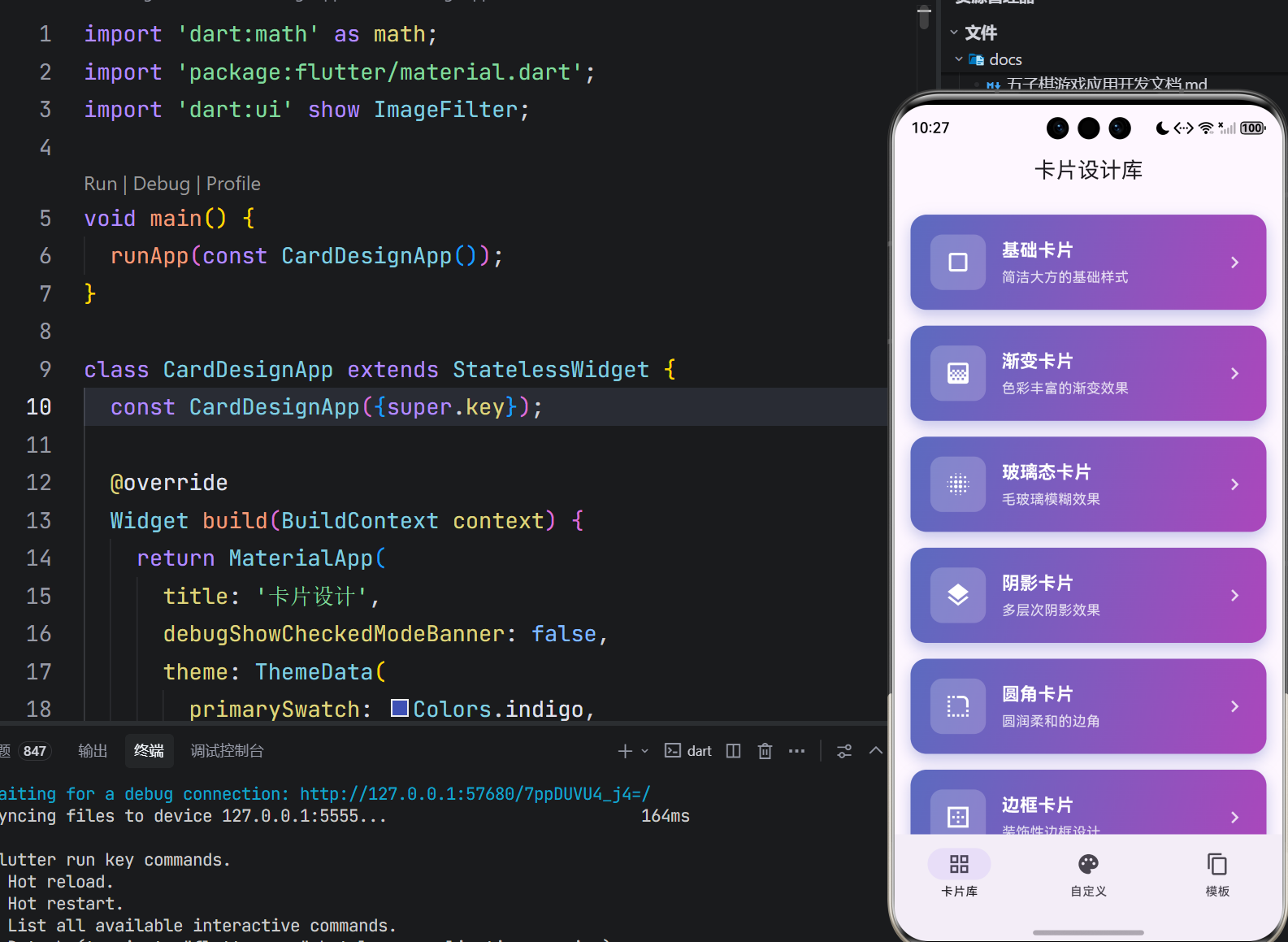
Task: Kill terminal with trash icon
Action: (765, 751)
